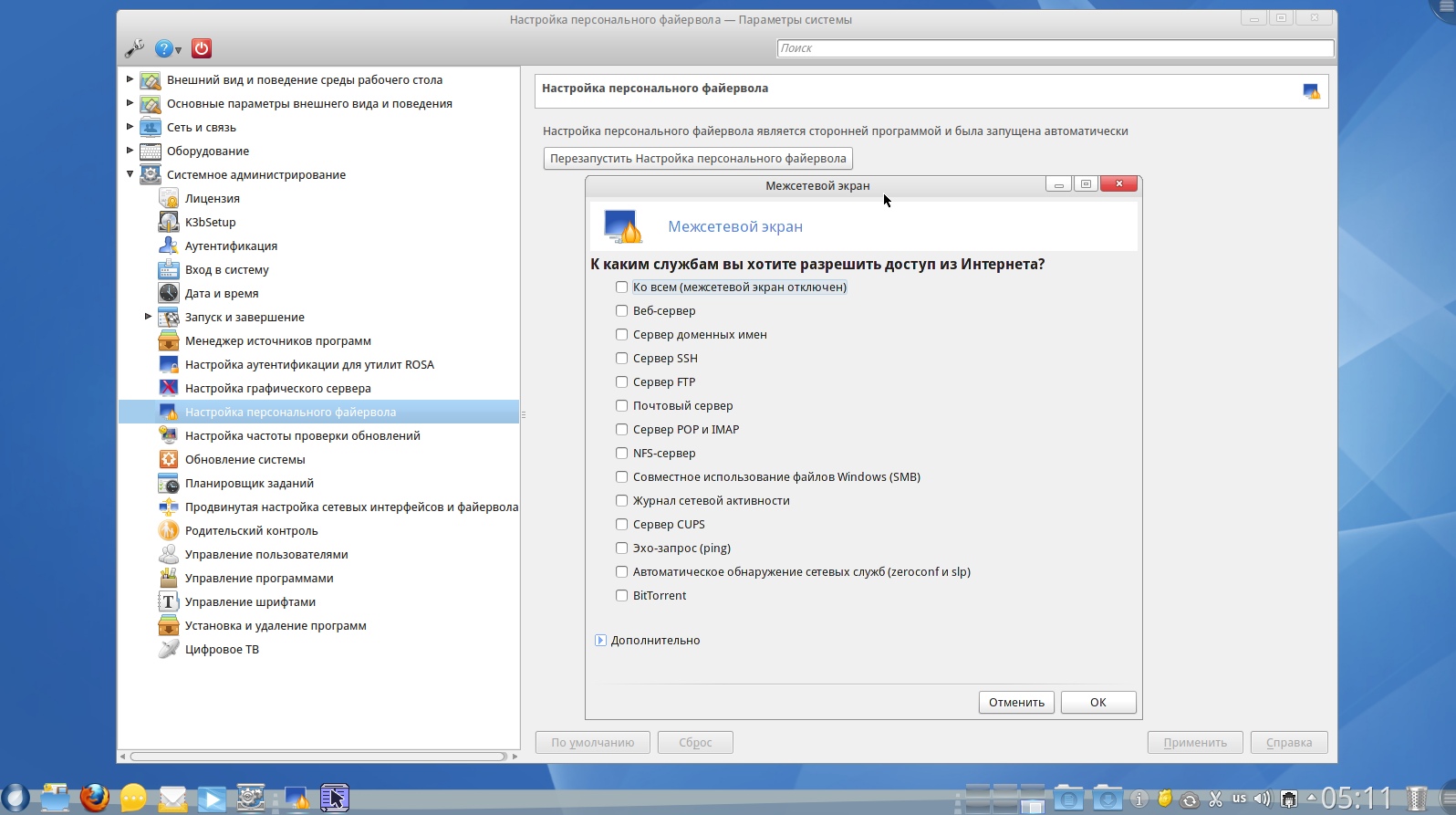
Task: Check the BitTorrent checkbox
Action: [x=621, y=595]
